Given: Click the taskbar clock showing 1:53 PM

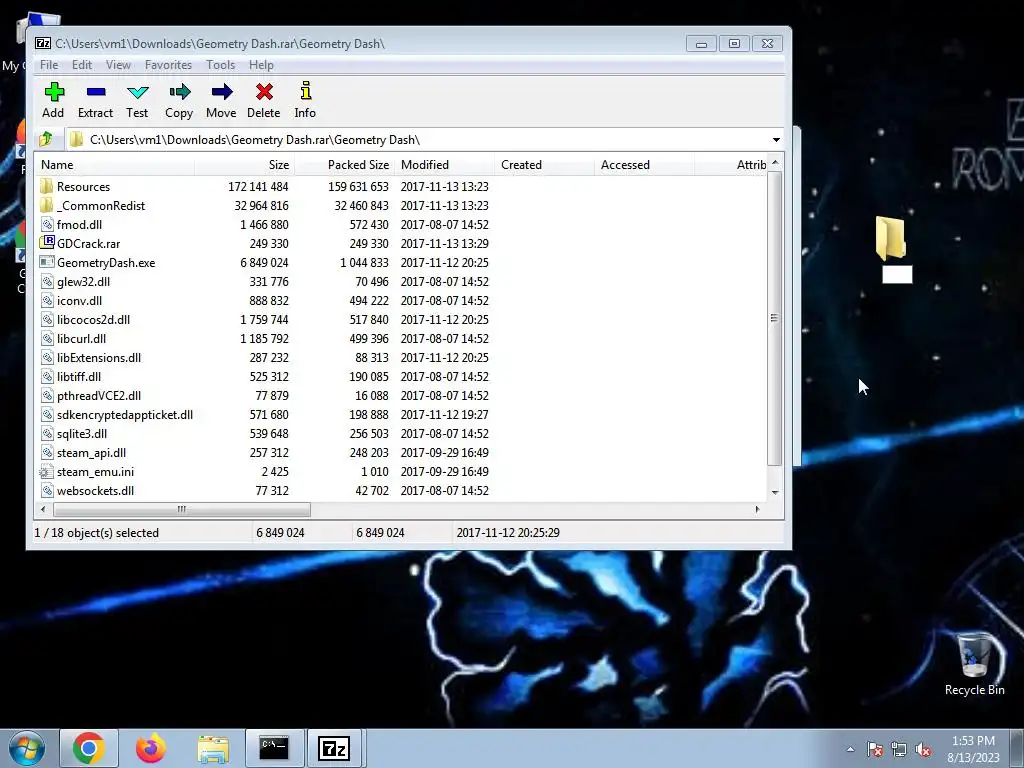Looking at the screenshot, I should (x=973, y=748).
